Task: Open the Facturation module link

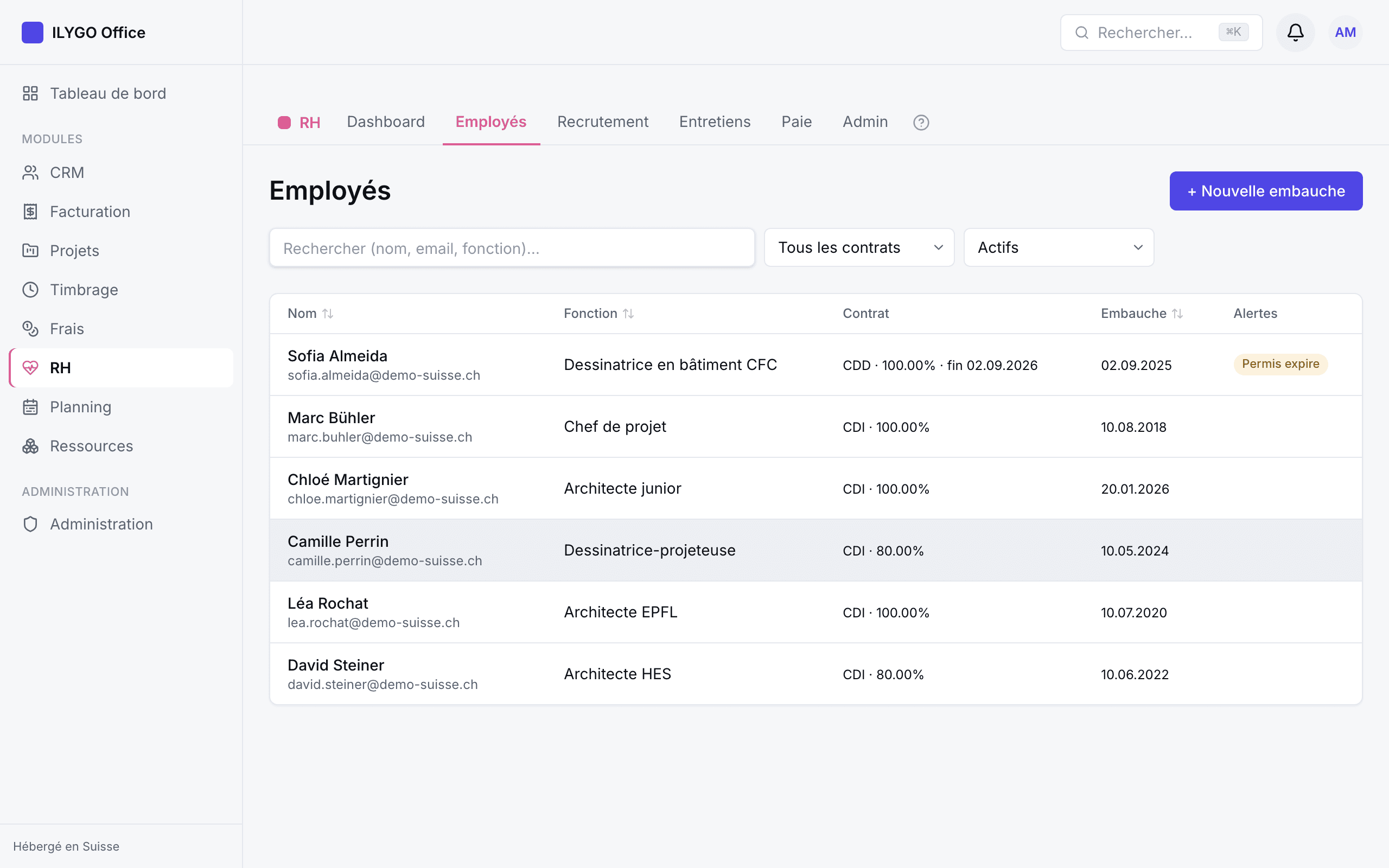Action: tap(121, 212)
